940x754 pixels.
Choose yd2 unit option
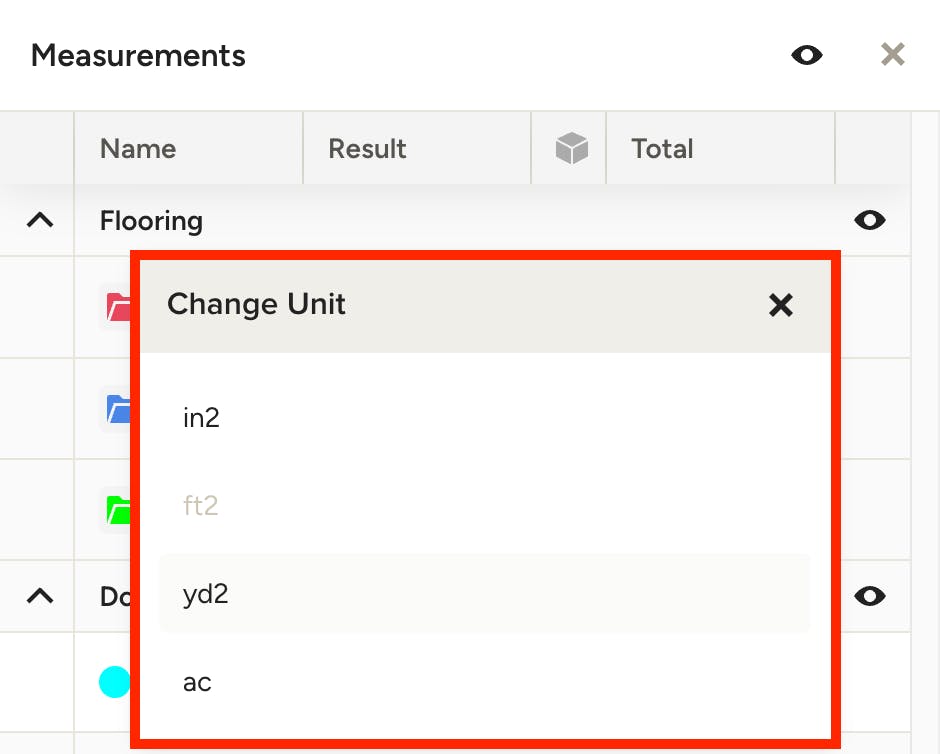click(484, 594)
